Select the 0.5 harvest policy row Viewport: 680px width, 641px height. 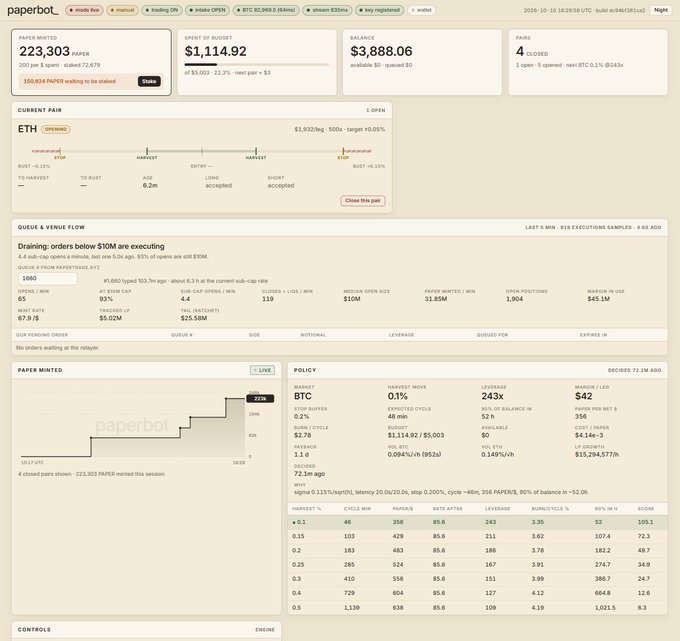click(x=477, y=608)
